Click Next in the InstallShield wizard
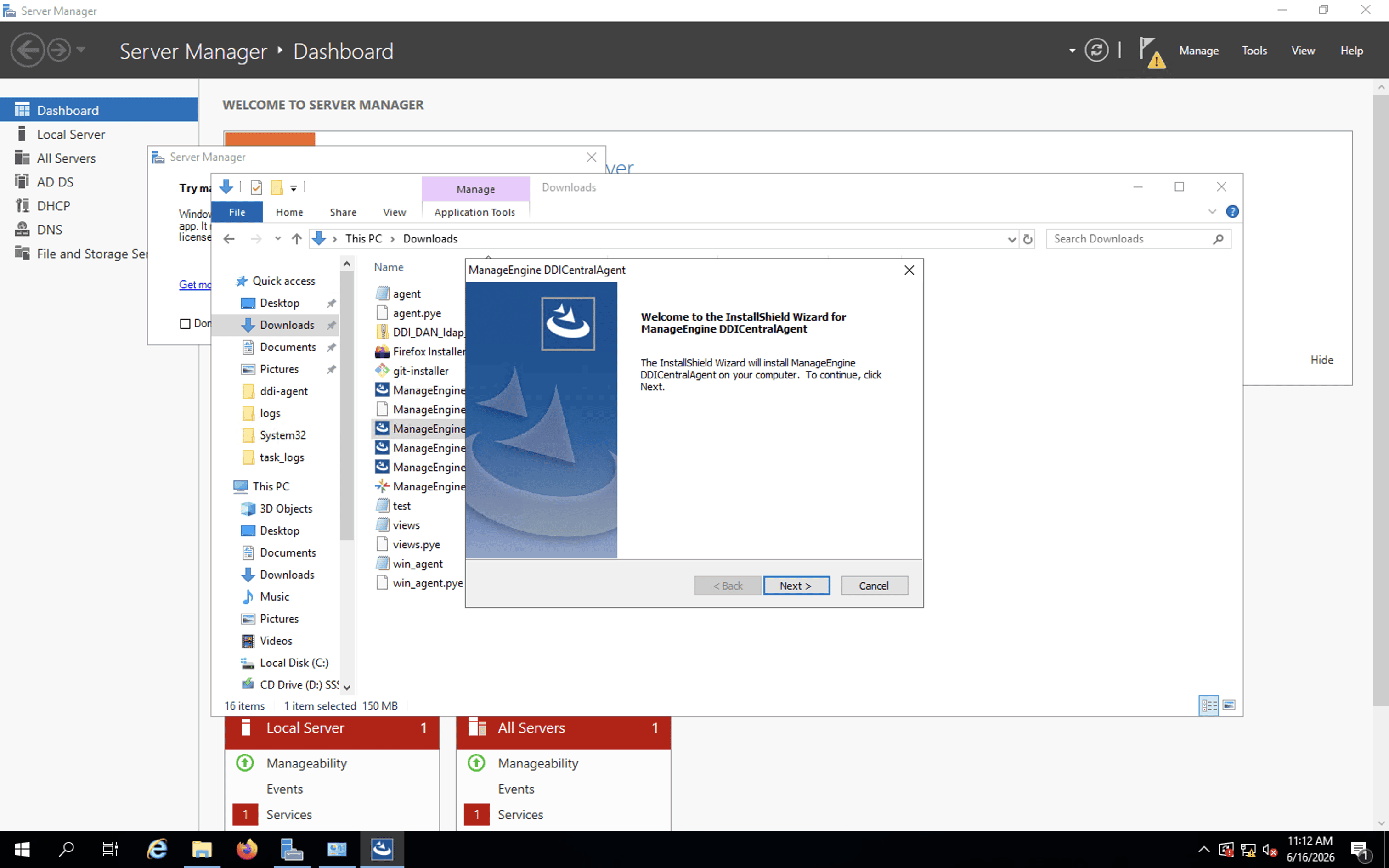Screen dimensions: 1389x868 coord(796,586)
